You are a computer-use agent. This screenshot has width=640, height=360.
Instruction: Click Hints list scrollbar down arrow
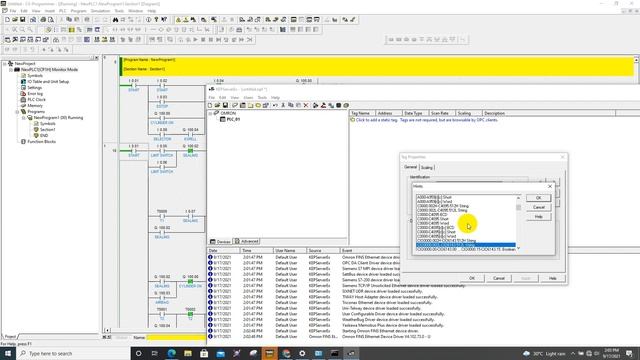click(x=518, y=248)
